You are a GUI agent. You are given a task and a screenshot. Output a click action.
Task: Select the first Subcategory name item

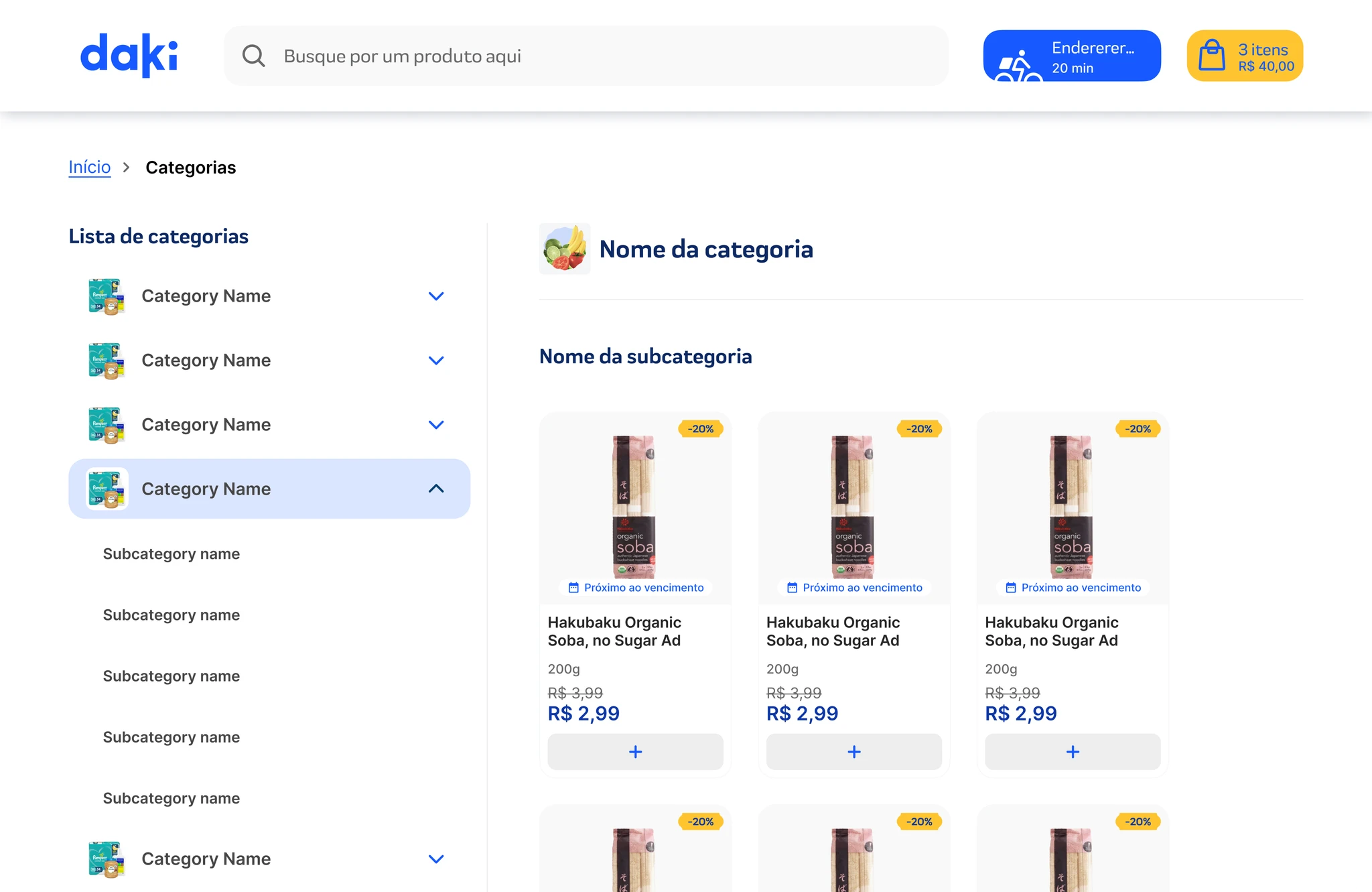pos(171,554)
